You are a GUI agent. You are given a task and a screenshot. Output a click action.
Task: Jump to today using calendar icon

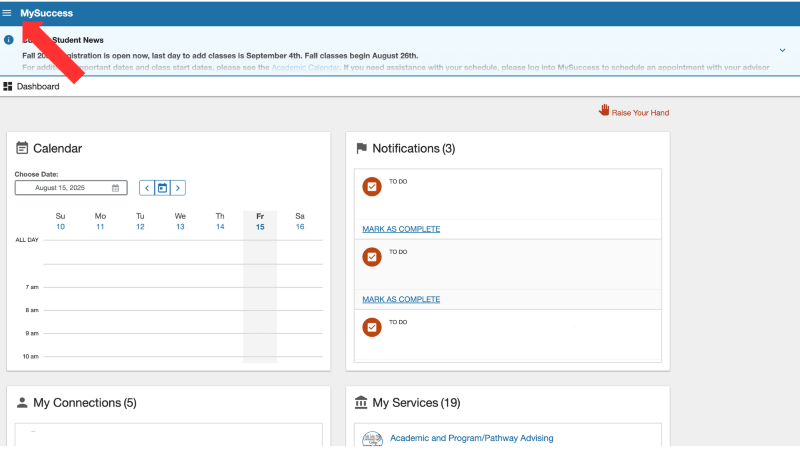162,187
